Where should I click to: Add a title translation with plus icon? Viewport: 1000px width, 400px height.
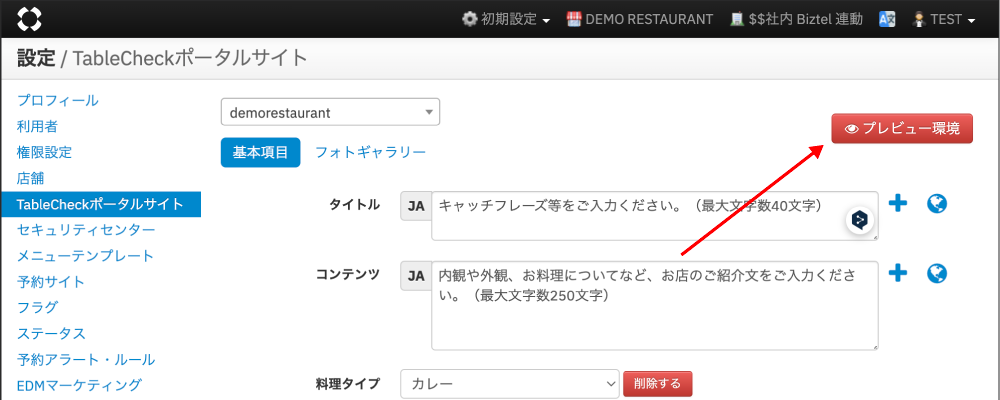pyautogui.click(x=898, y=204)
